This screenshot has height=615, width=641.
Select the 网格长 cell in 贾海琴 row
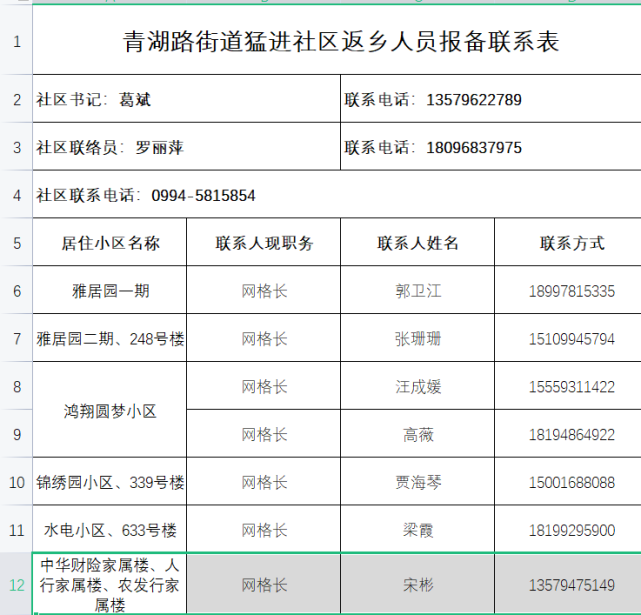pos(264,482)
